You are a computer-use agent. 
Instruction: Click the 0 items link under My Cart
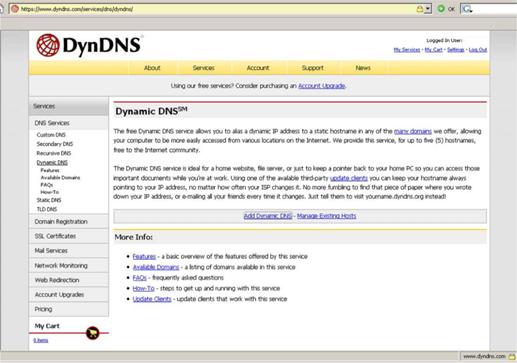[x=41, y=340]
